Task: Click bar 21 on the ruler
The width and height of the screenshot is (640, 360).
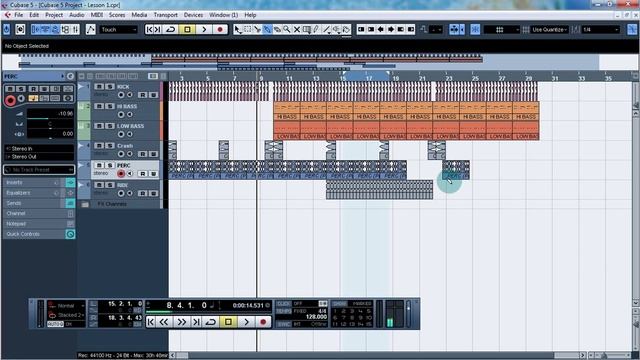Action: pos(422,78)
